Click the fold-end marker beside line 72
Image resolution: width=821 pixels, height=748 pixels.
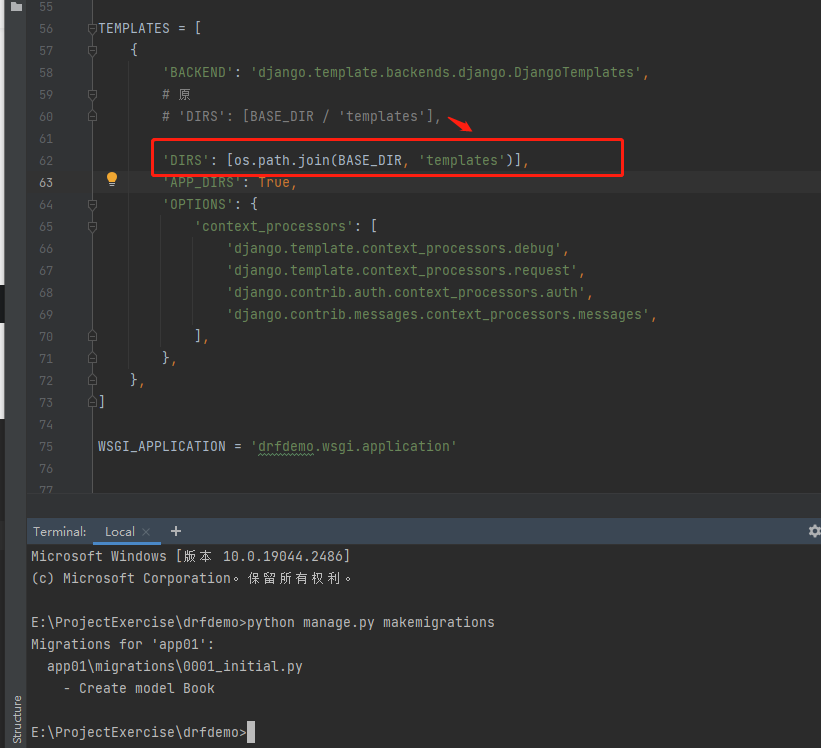point(91,380)
